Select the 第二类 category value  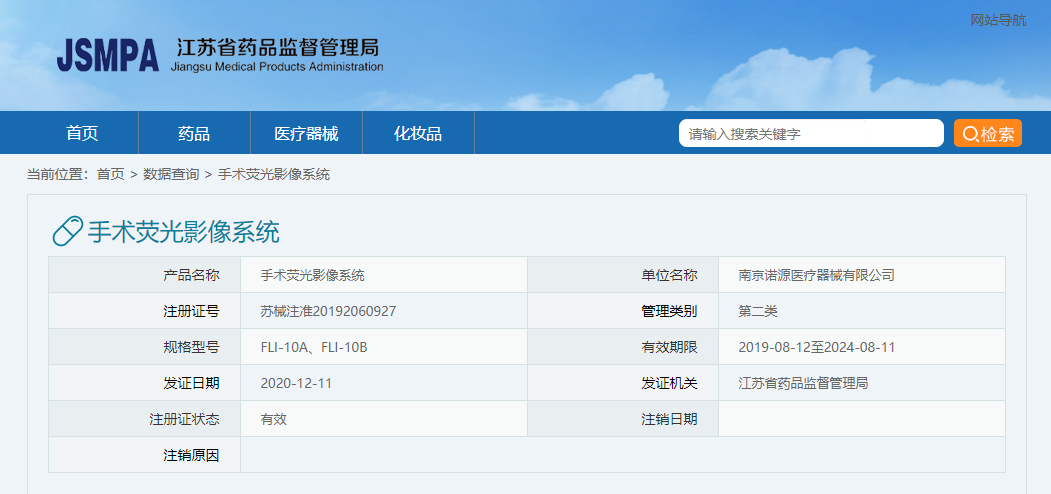point(758,312)
